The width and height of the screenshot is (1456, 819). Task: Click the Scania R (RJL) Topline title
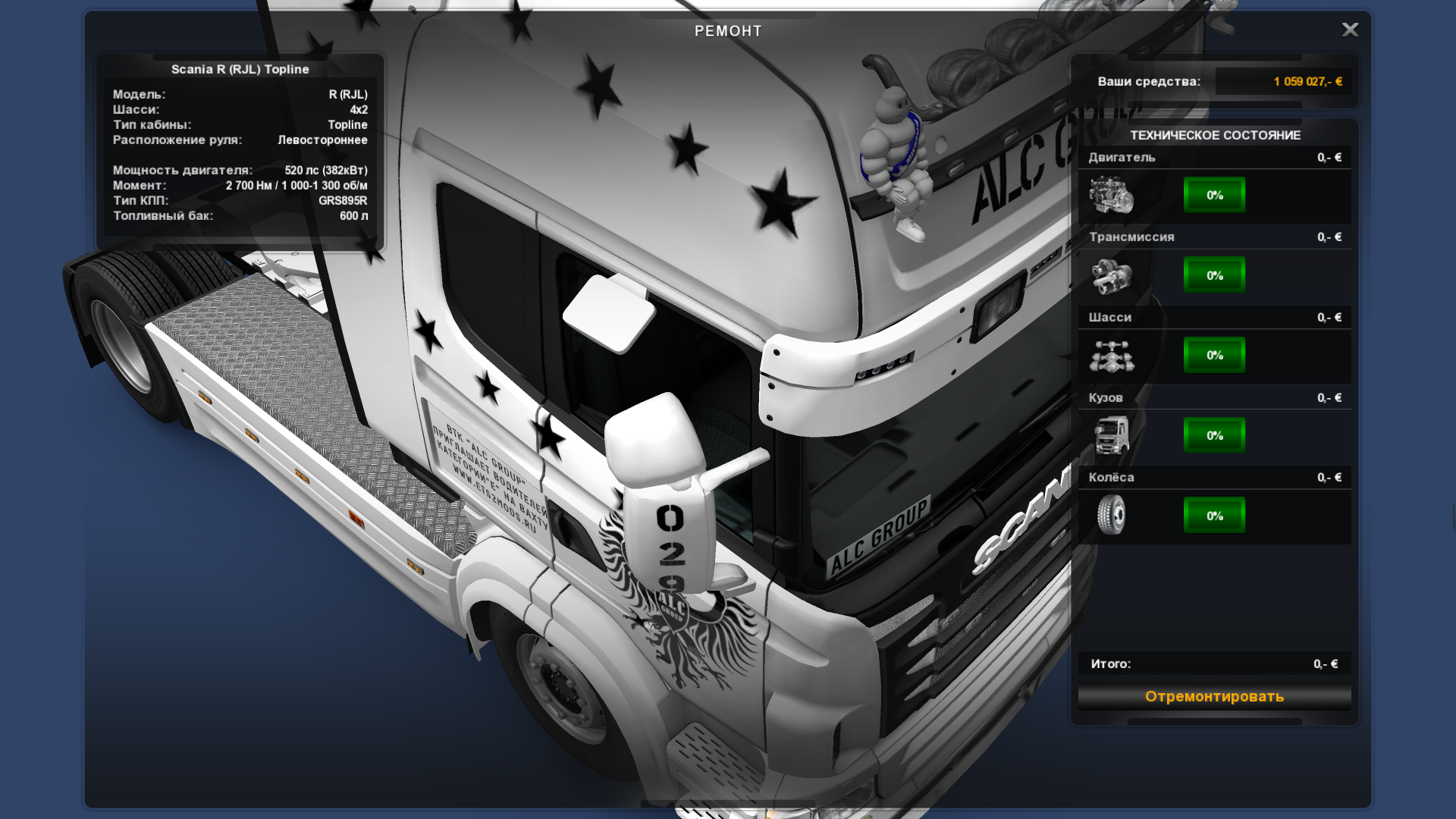[240, 70]
